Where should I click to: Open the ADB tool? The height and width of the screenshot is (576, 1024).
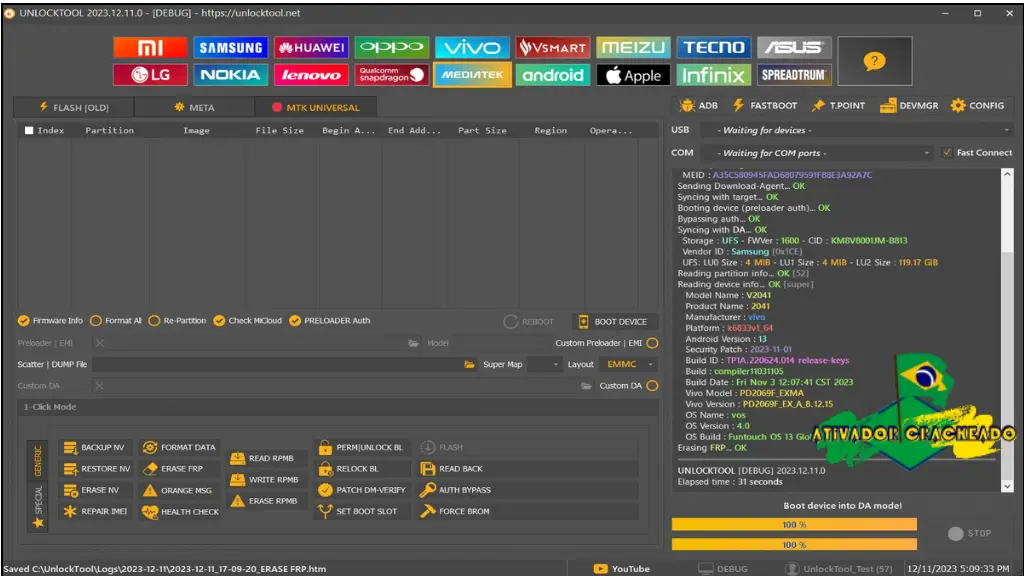tap(698, 105)
